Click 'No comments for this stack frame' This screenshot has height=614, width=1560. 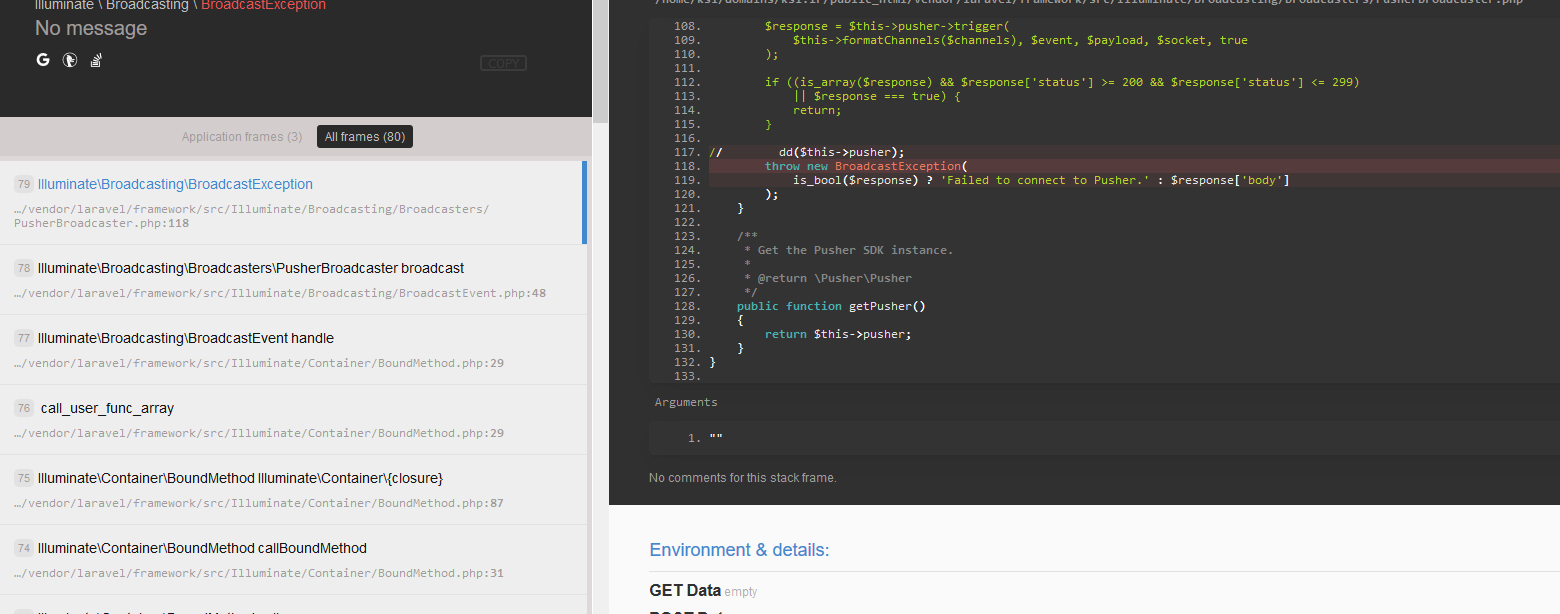point(743,478)
